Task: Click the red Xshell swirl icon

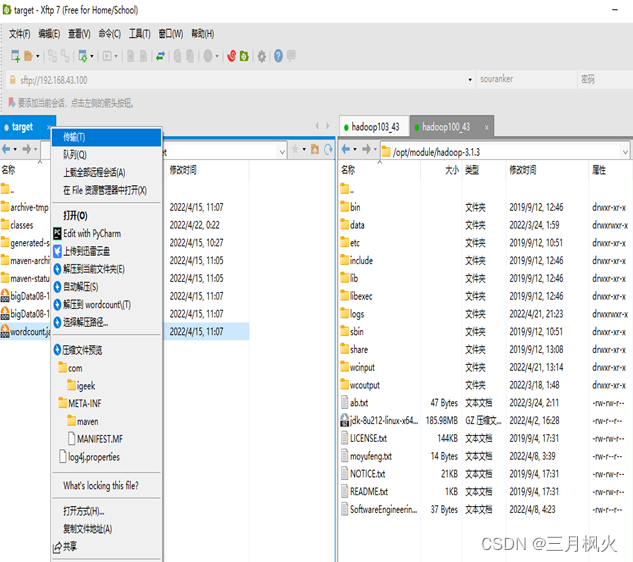Action: click(232, 56)
